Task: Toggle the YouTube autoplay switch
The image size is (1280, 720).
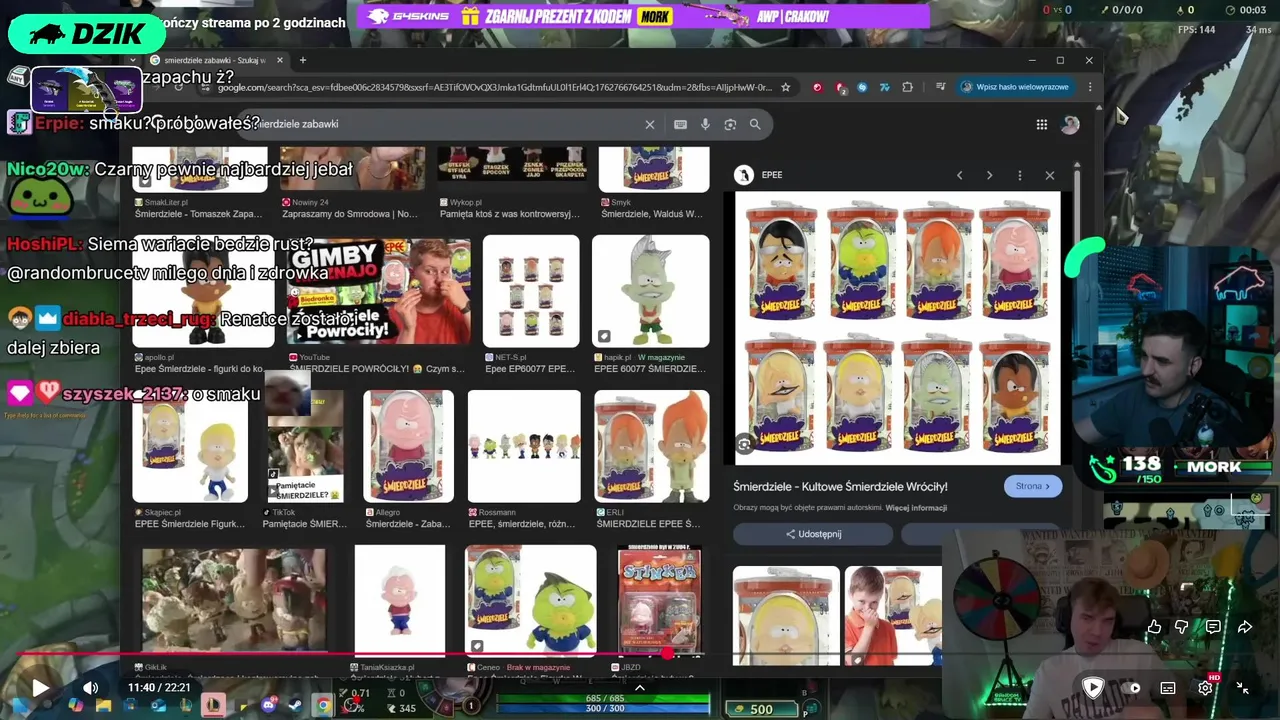Action: [x=1129, y=688]
